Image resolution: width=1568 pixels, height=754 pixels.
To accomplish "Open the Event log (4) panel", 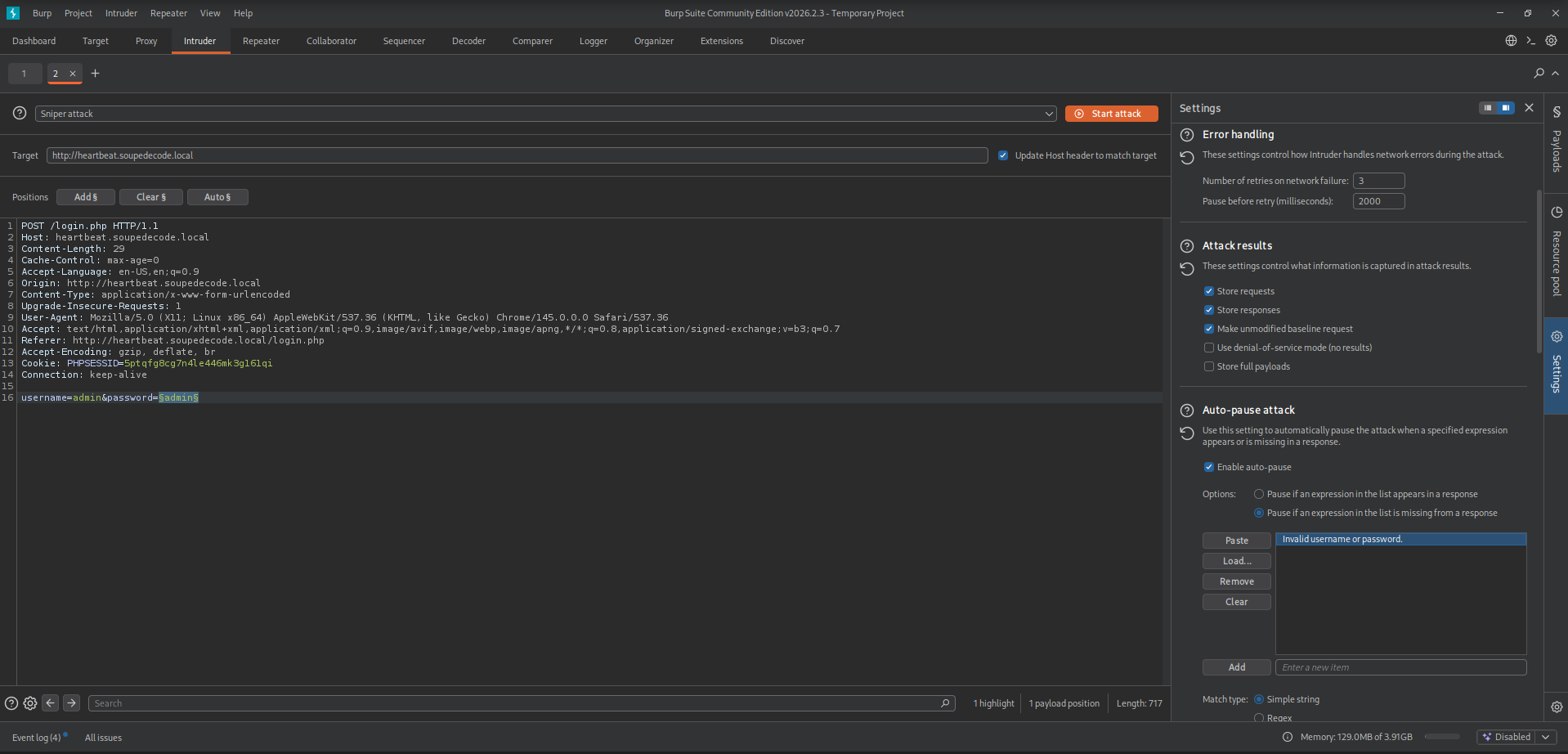I will pyautogui.click(x=37, y=738).
